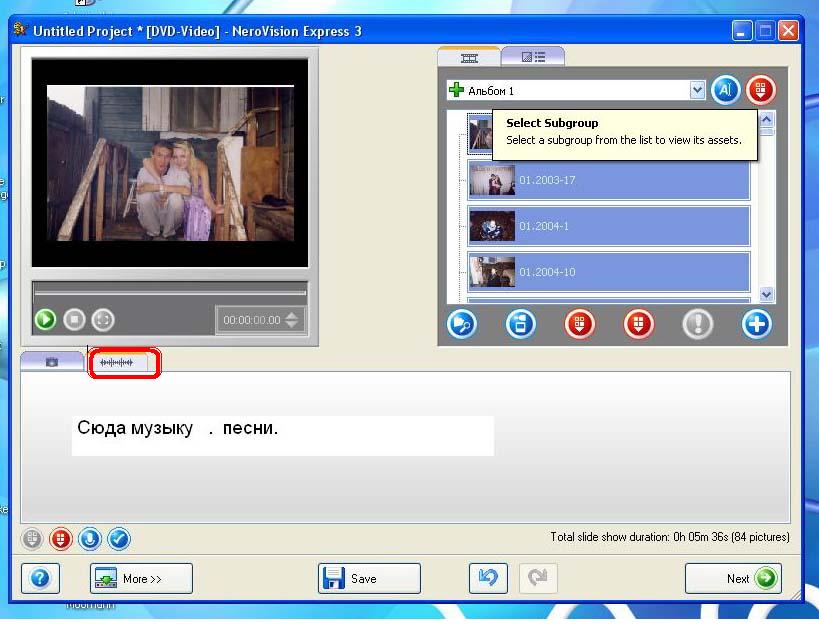This screenshot has width=819, height=642.
Task: Click the full screen preview button
Action: (103, 319)
